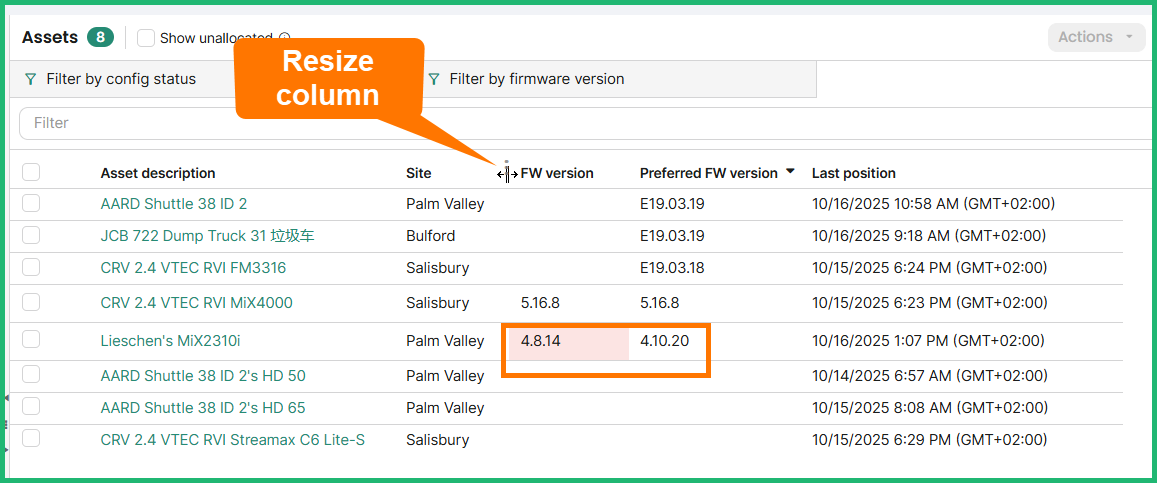
Task: Open the AARD Shuttle 38 ID 2 asset link
Action: point(174,204)
